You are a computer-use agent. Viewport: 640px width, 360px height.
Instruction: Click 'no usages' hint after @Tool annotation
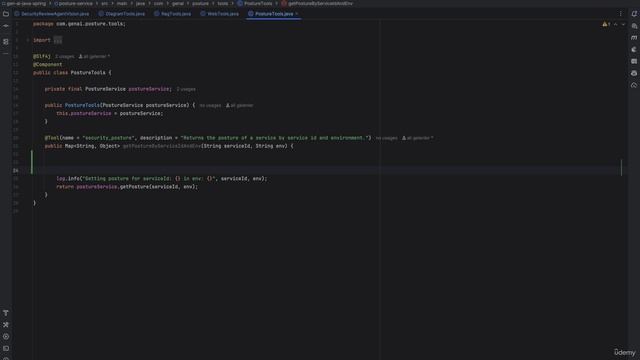[387, 138]
